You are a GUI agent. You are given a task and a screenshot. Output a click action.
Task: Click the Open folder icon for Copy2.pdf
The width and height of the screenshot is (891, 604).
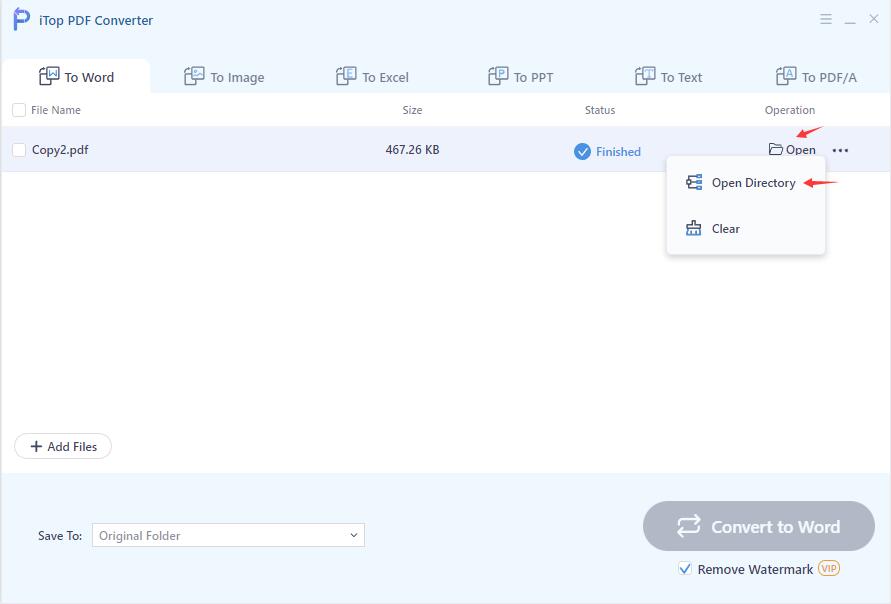pos(776,150)
